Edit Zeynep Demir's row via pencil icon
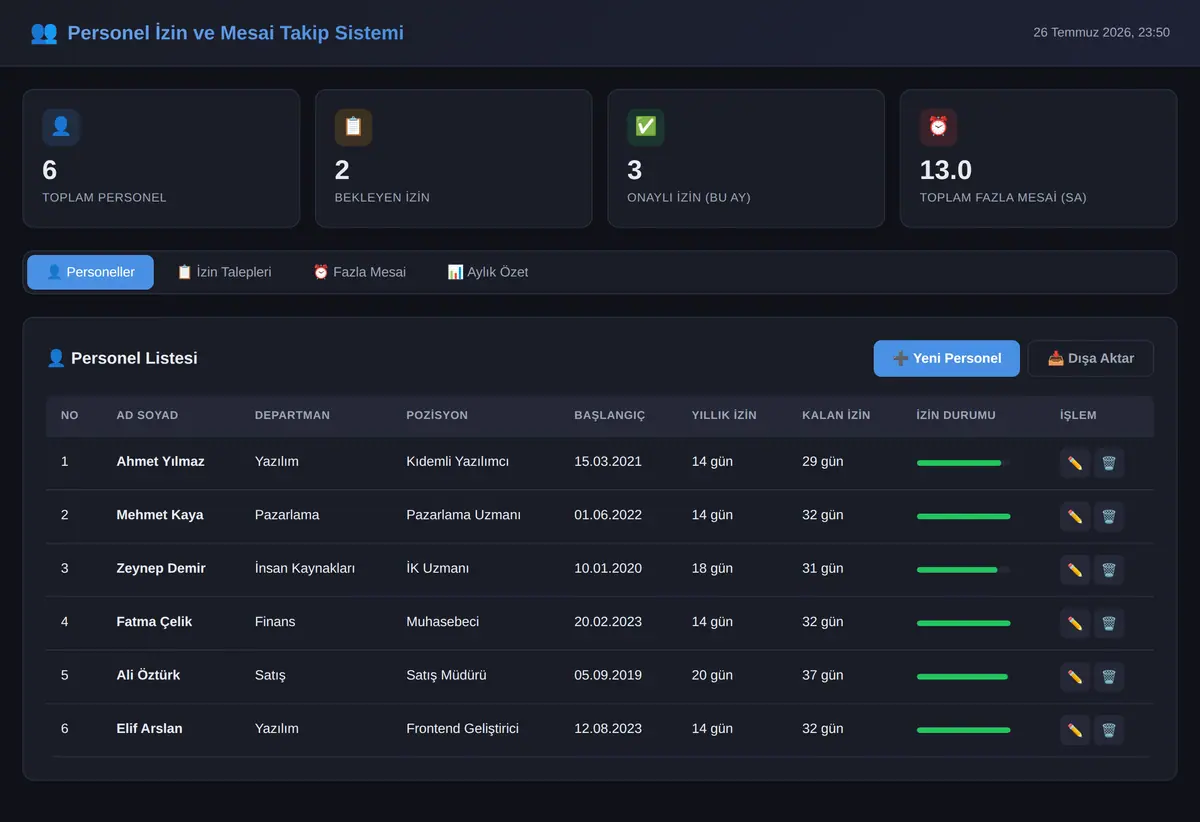 point(1075,570)
